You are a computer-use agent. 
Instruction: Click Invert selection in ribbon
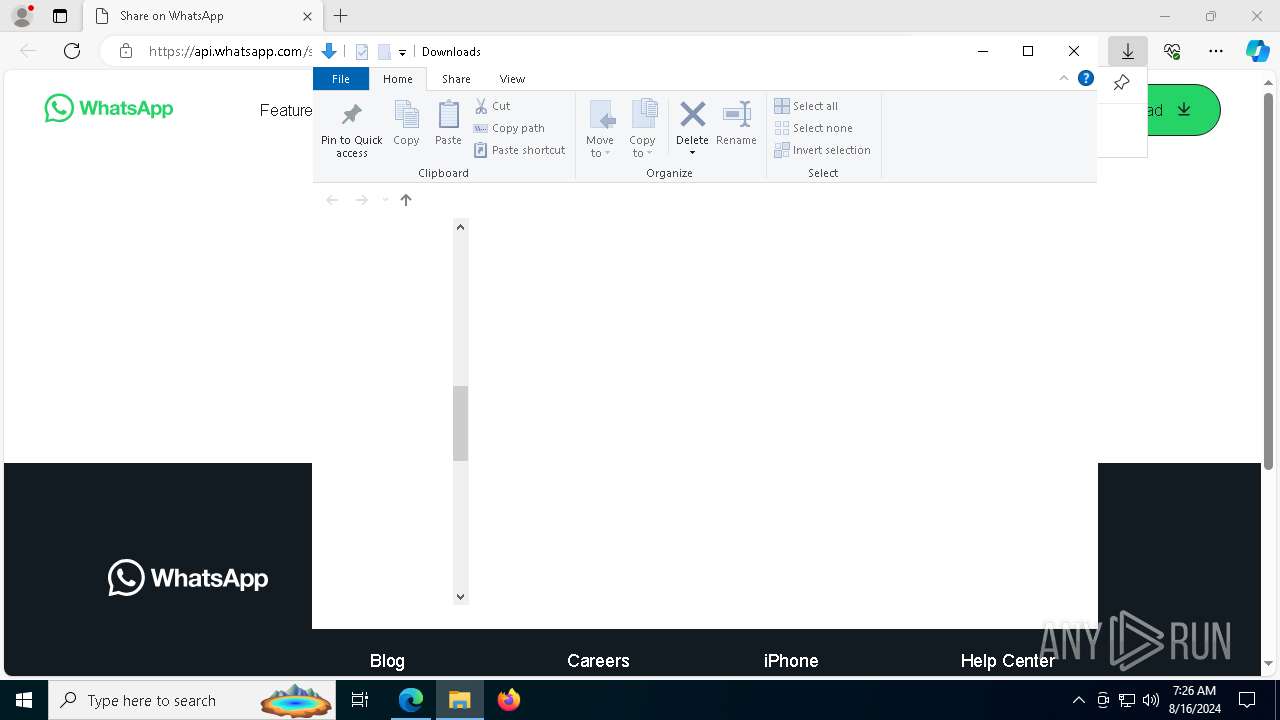(x=822, y=150)
